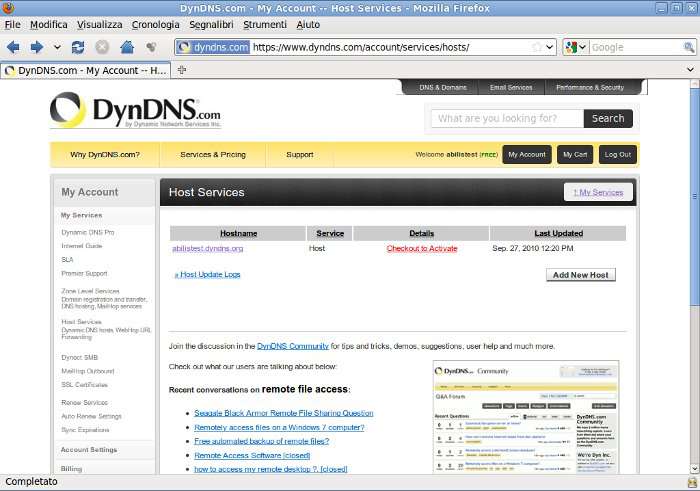Click the Checkout to Activate link
700x491 pixels.
421,248
